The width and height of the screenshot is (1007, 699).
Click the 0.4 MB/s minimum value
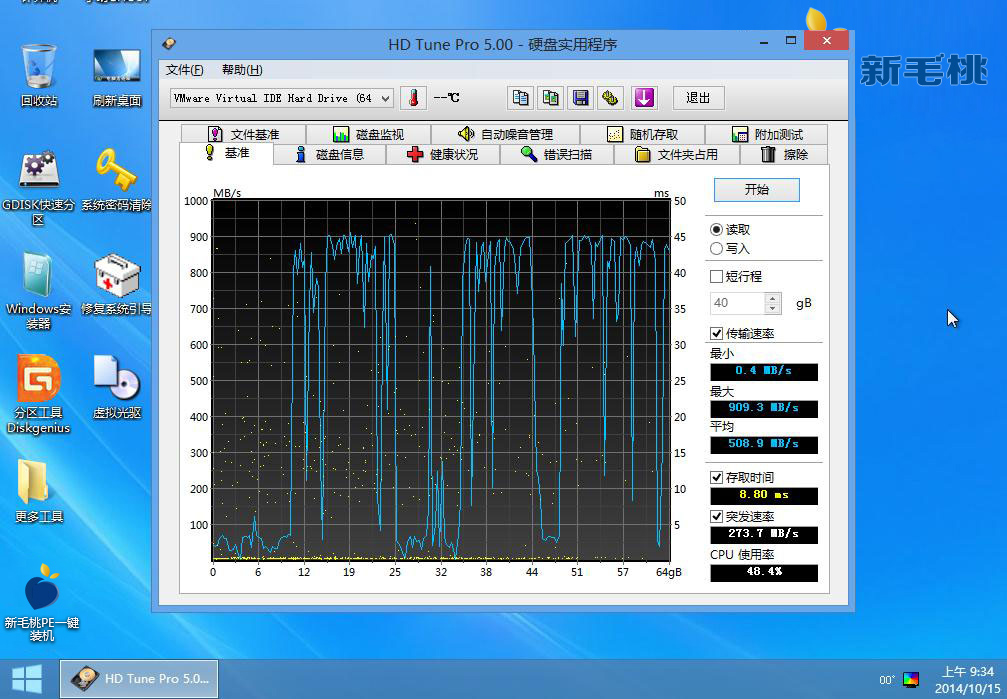pos(764,371)
